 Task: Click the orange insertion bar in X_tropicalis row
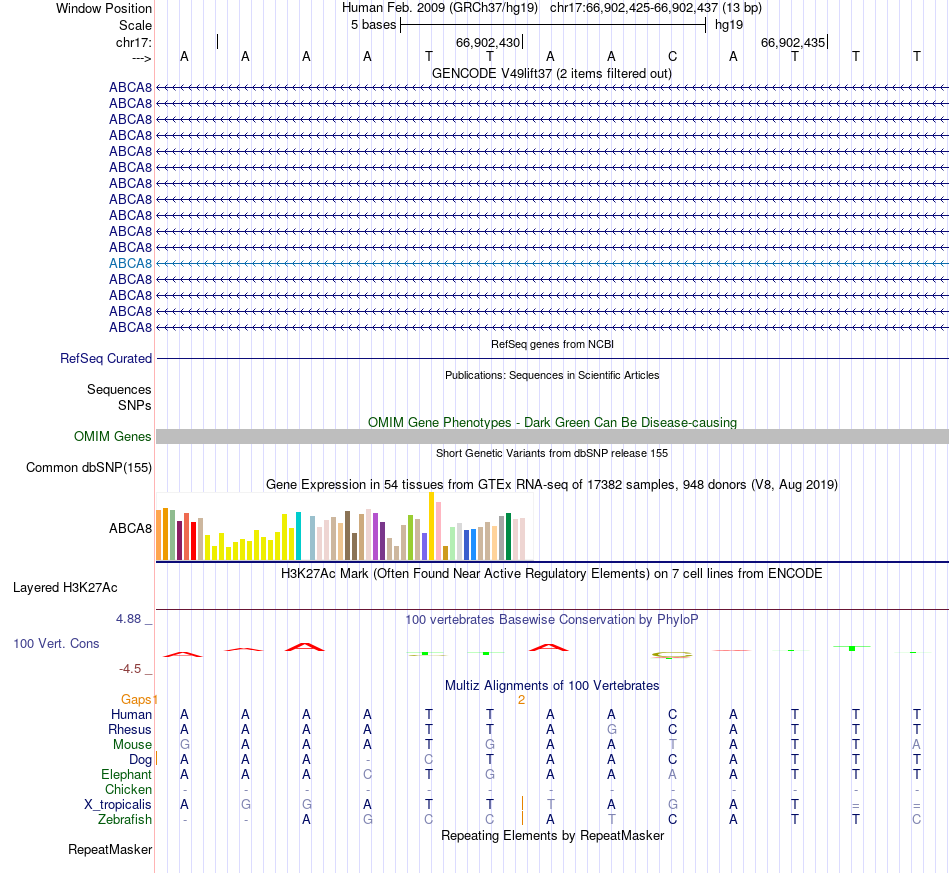point(522,805)
